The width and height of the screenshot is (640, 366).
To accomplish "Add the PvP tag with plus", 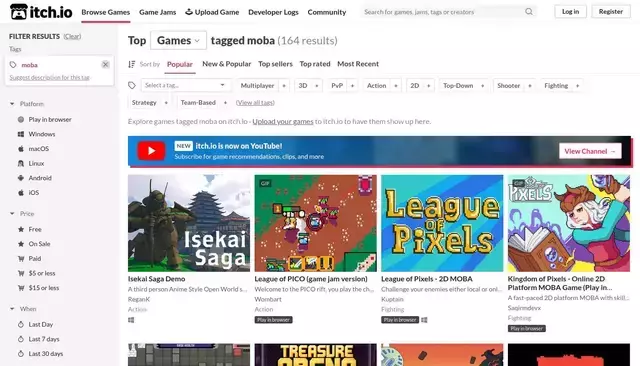I will 352,86.
